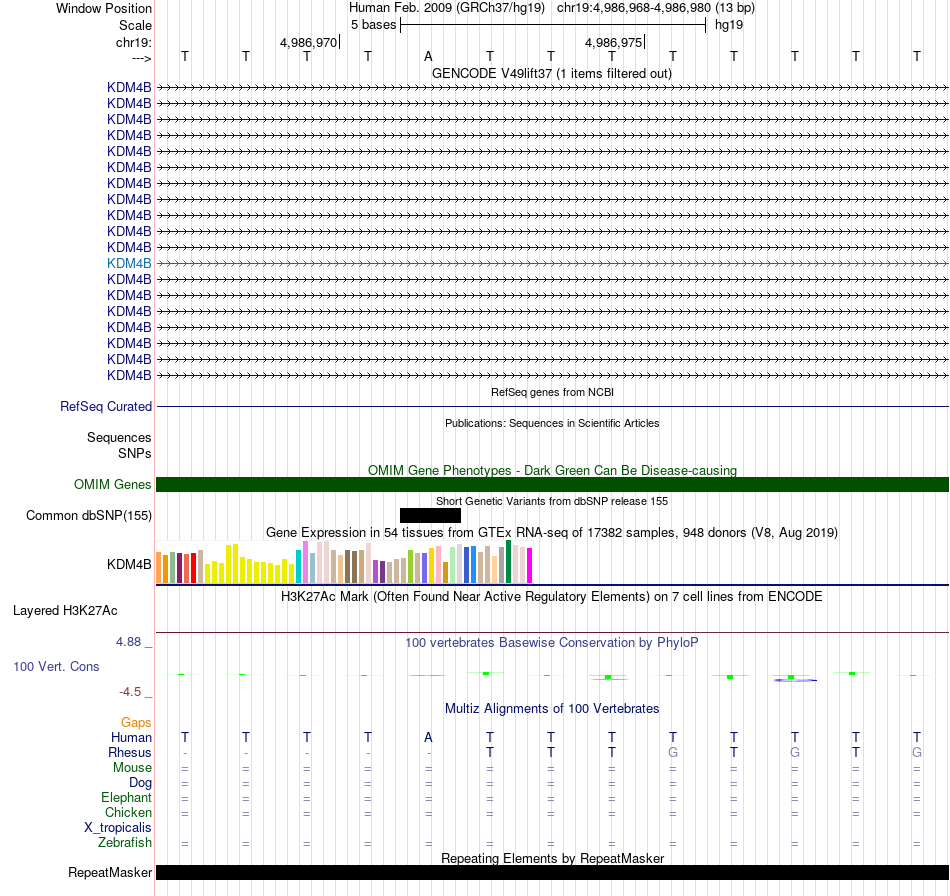Screen dimensions: 950x896
Task: Click the 4,986,975 ruler position marker
Action: pos(613,42)
